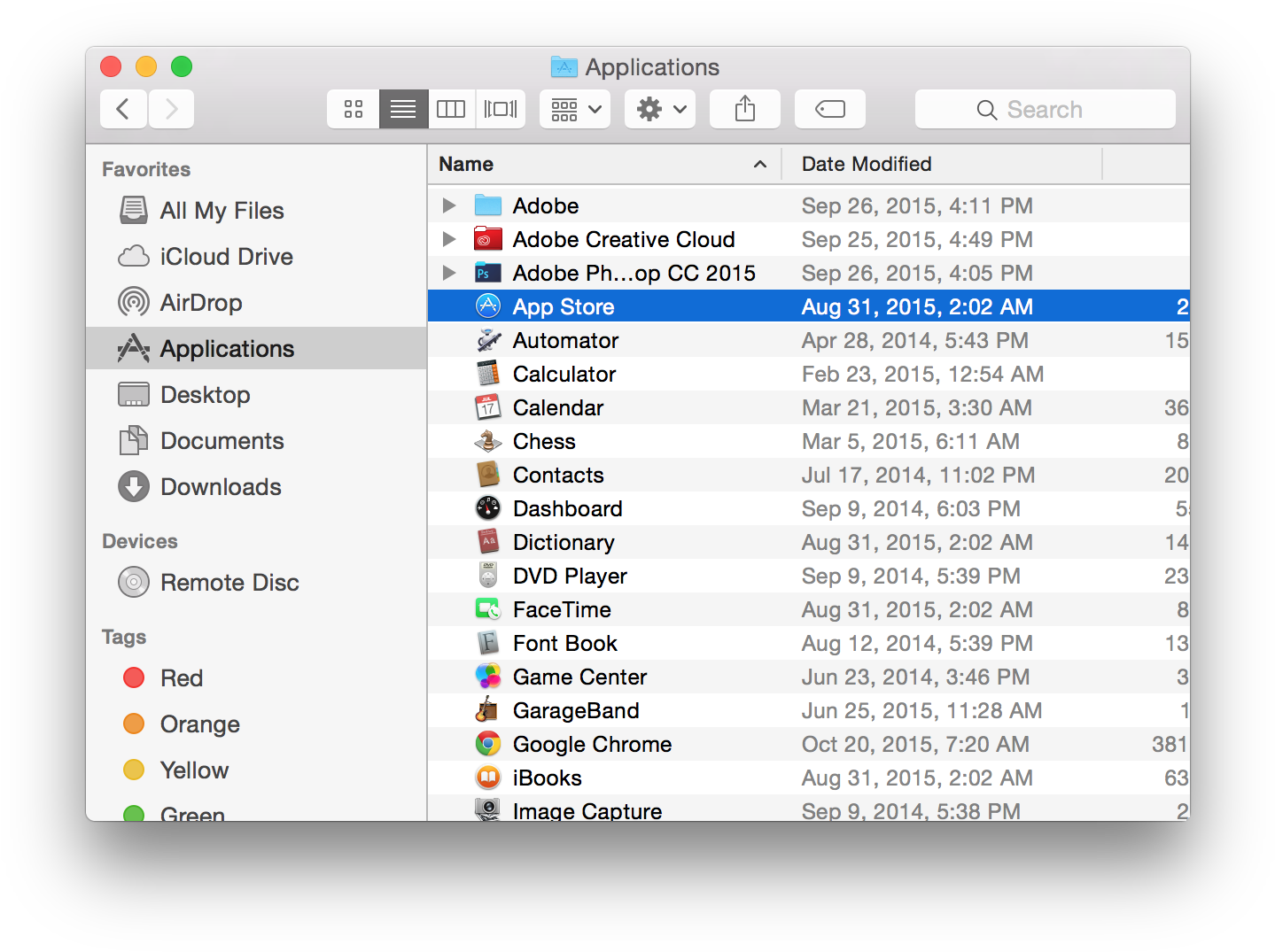The width and height of the screenshot is (1275, 952).
Task: Click the GarageBand guitar icon
Action: (x=488, y=709)
